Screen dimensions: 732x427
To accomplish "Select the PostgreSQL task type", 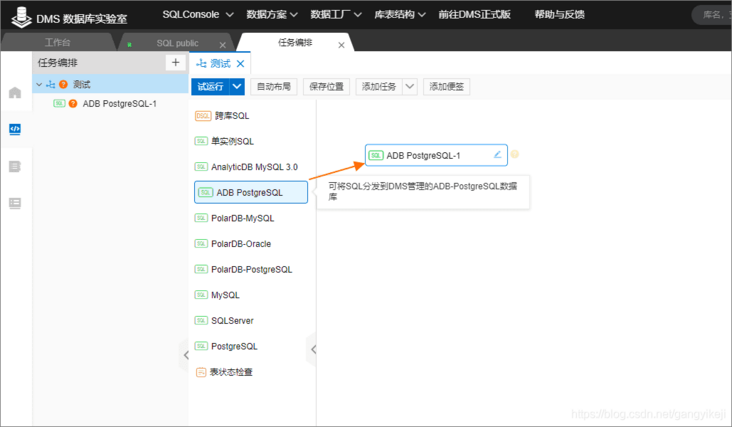I will 226,346.
